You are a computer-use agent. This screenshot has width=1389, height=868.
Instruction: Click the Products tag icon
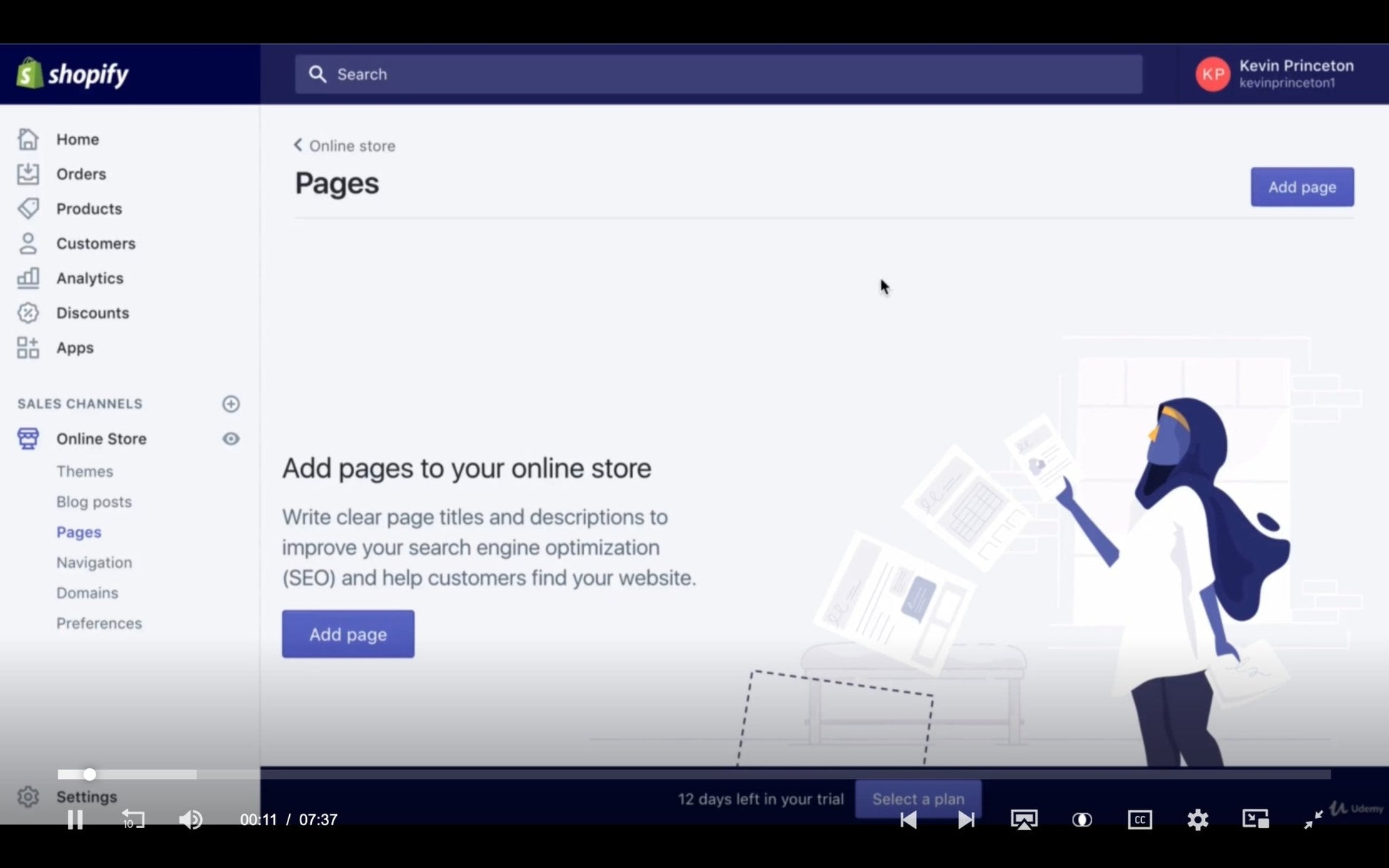[28, 208]
